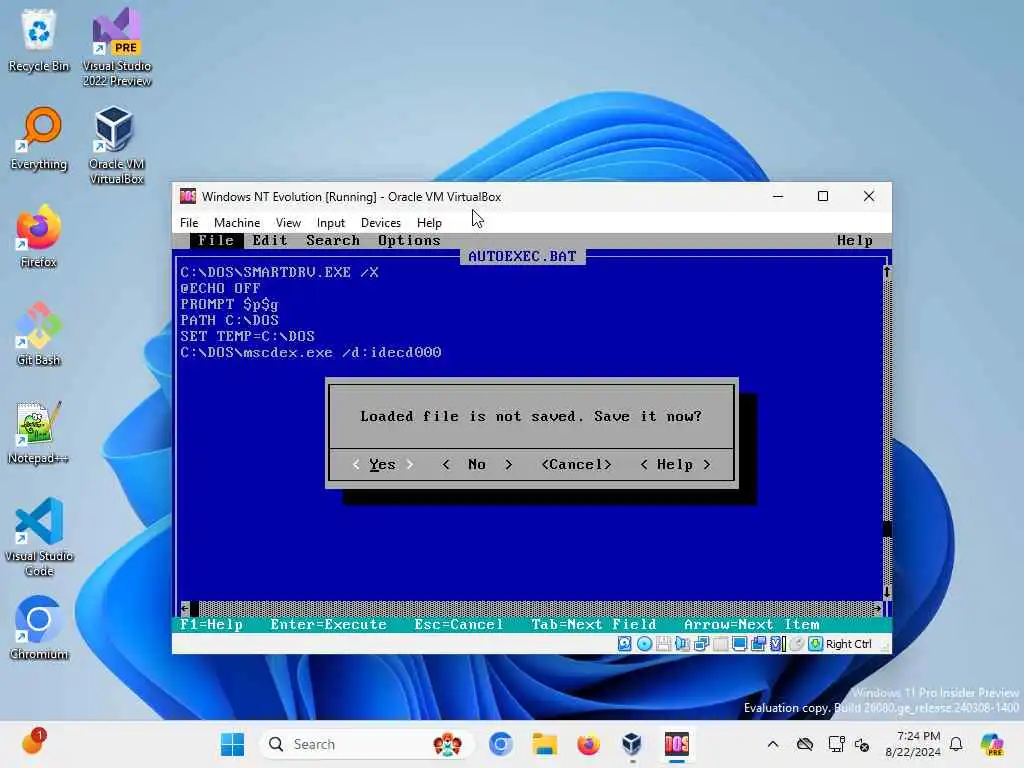Click F1=Help in the editor status bar
The image size is (1024, 768).
211,625
